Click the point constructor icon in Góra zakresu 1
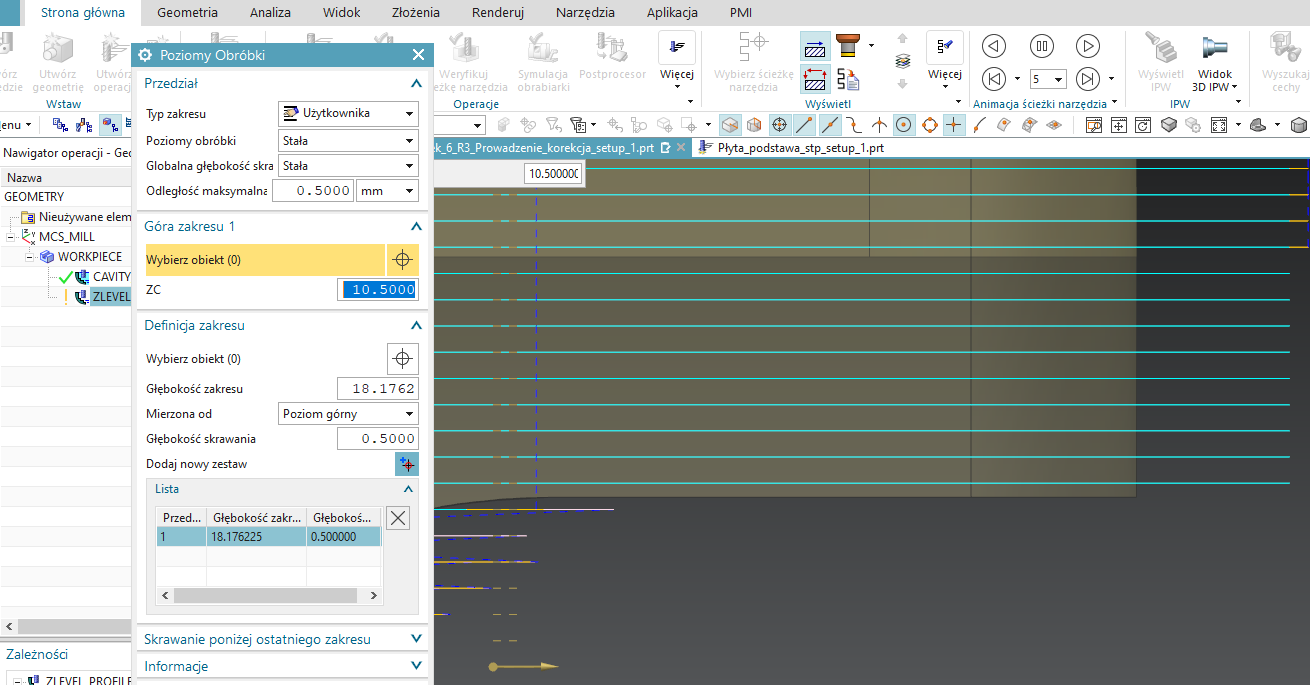Viewport: 1310px width, 685px height. click(402, 260)
